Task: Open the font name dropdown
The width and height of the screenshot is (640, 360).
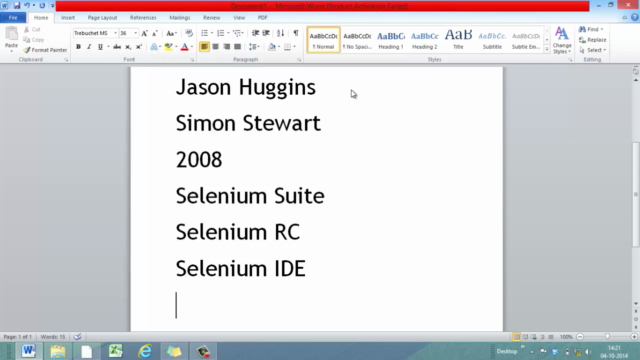Action: tap(115, 33)
